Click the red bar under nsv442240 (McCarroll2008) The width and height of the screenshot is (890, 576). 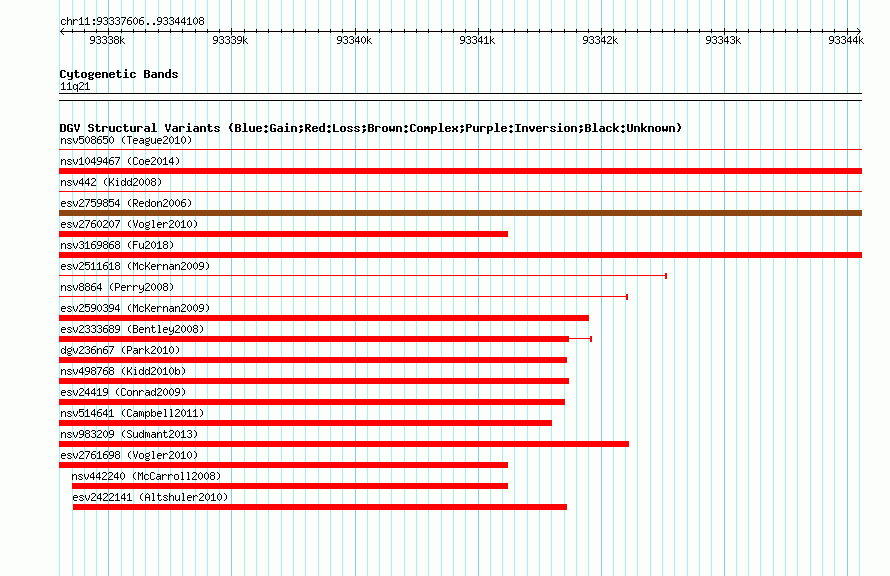[289, 486]
